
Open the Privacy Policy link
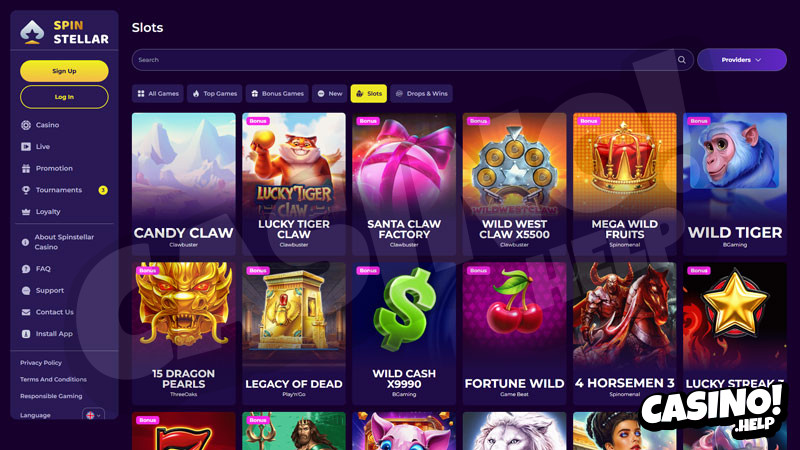(x=41, y=363)
